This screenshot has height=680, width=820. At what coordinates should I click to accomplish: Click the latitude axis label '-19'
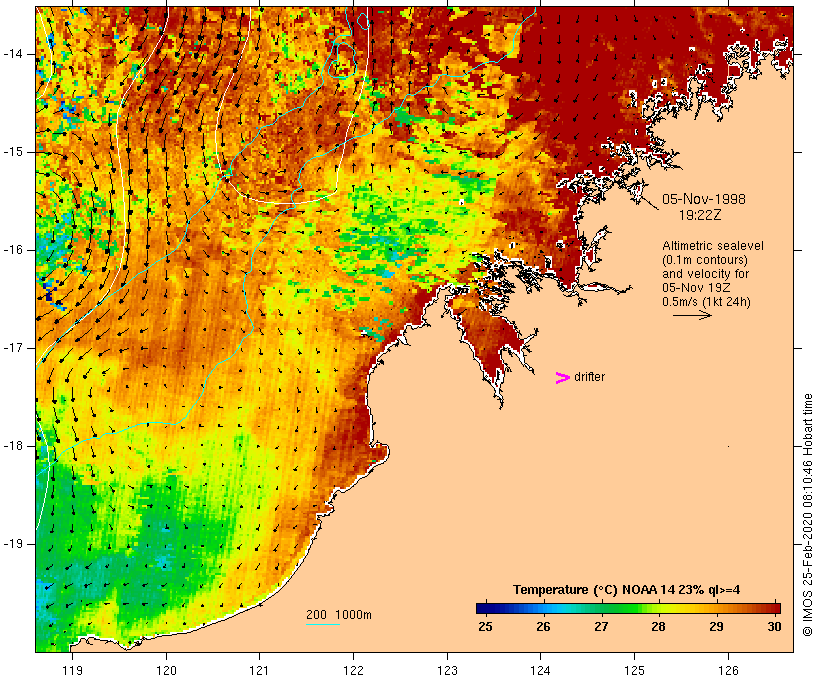click(x=13, y=544)
